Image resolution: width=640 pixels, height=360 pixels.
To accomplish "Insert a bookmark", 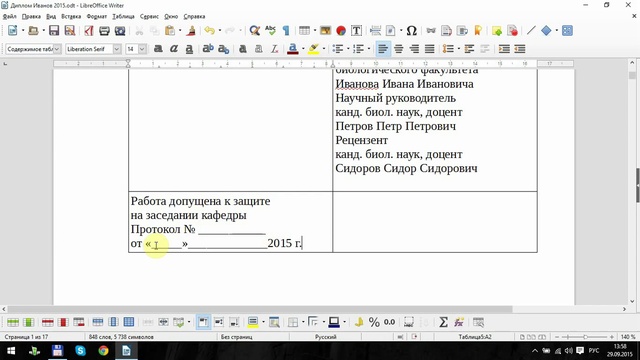I will (x=478, y=31).
